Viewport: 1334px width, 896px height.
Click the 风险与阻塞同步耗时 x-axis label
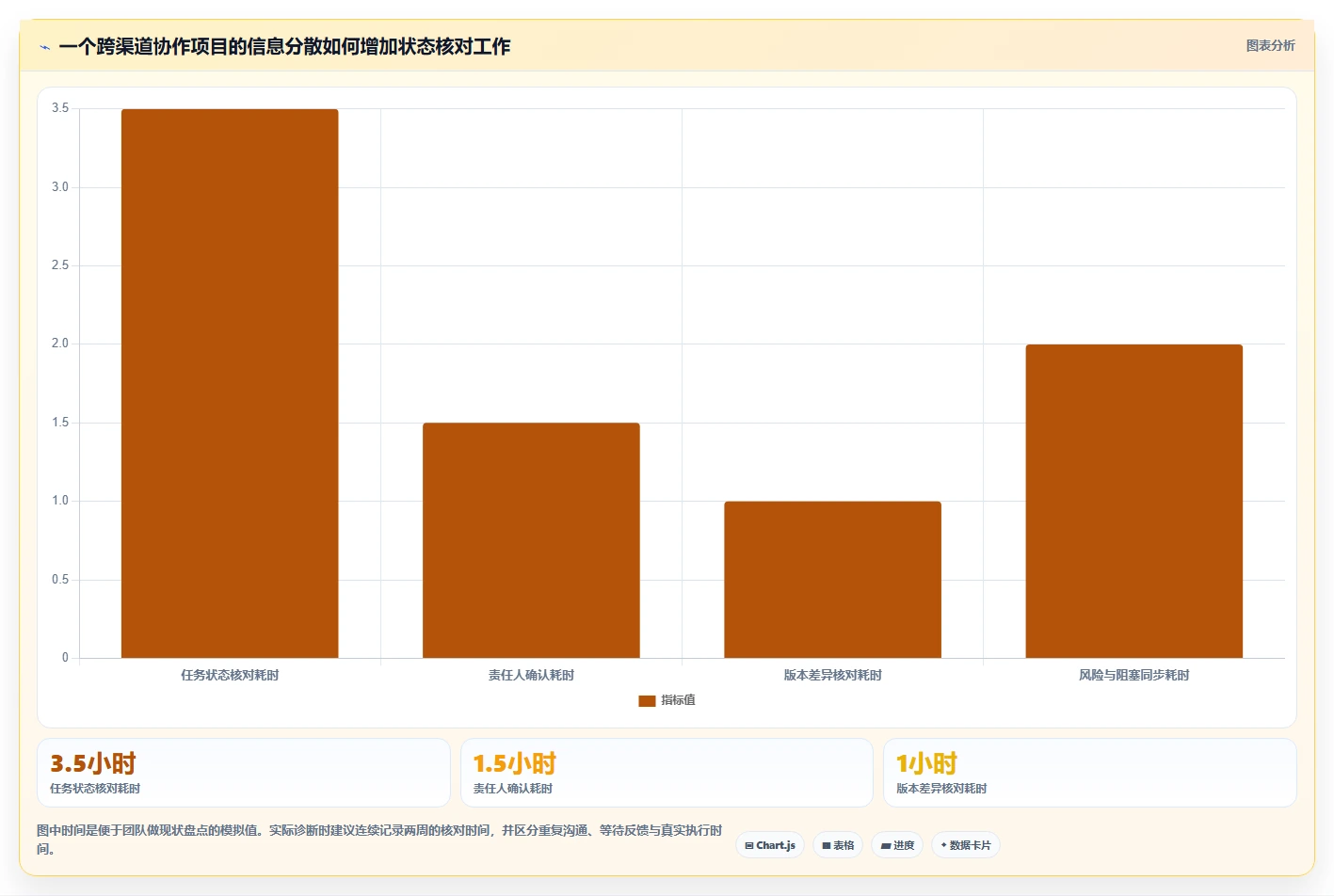click(x=1133, y=675)
